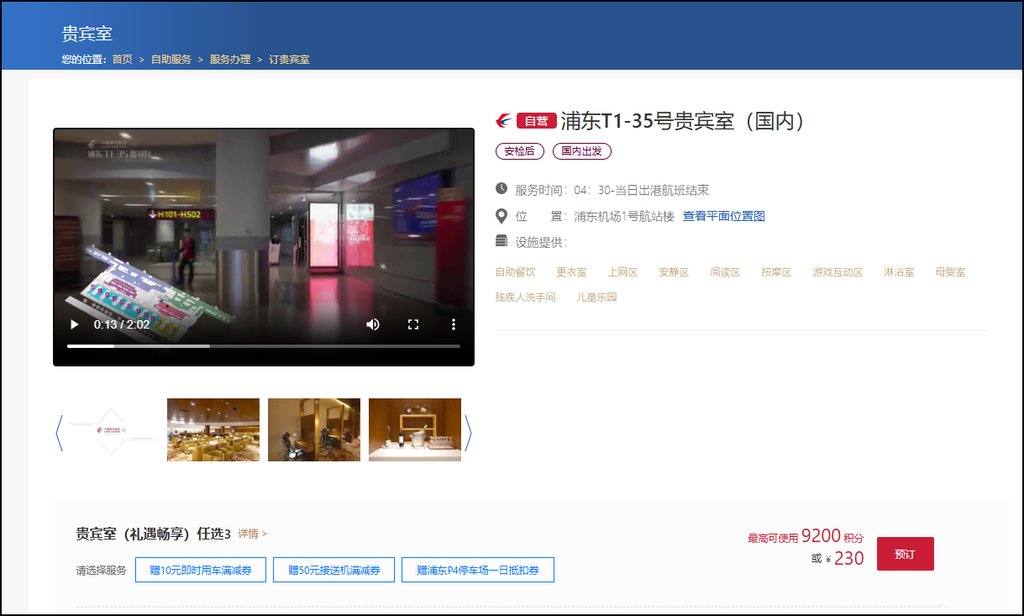Show next thumbnails with right arrow
The width and height of the screenshot is (1024, 616).
[468, 432]
